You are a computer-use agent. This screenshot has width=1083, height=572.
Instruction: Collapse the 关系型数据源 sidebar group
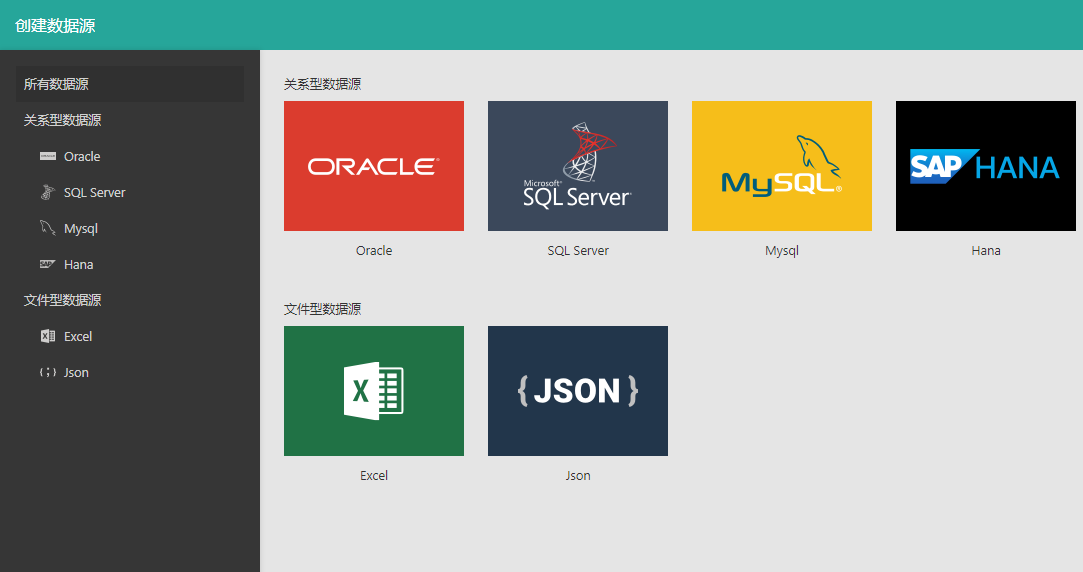63,120
